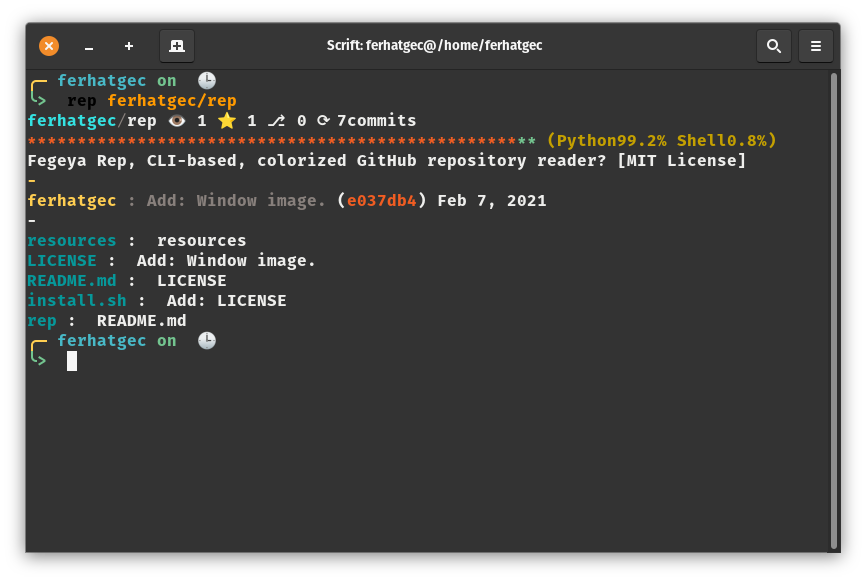Screen dimensions: 866x581
Task: Click the cyan 'LICENSE' file entry
Action: 62,261
